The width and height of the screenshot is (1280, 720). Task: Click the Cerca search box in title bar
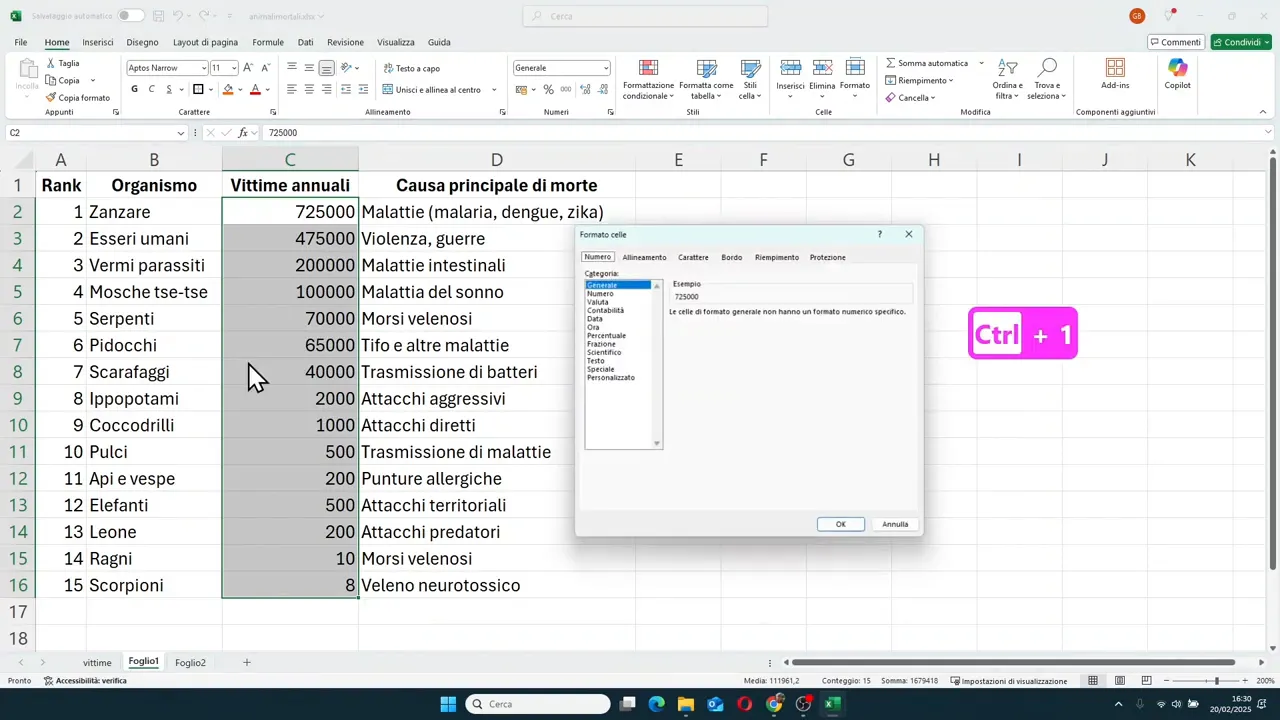tap(645, 16)
